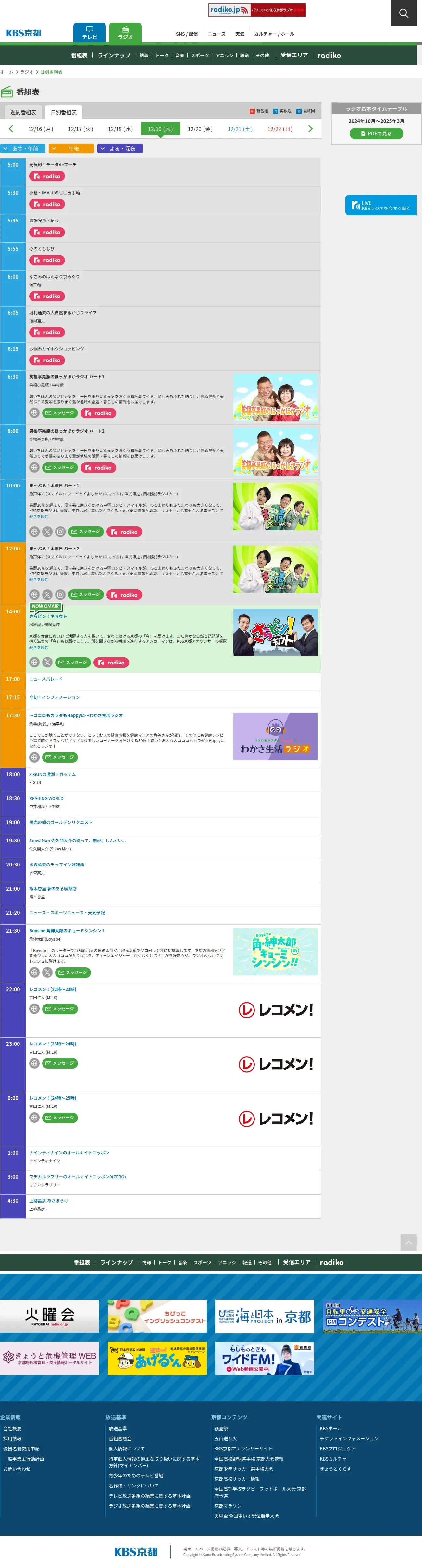Viewport: 422px width, 1568px height.
Task: Collapse the あさ・午前 section
Action: pos(22,148)
